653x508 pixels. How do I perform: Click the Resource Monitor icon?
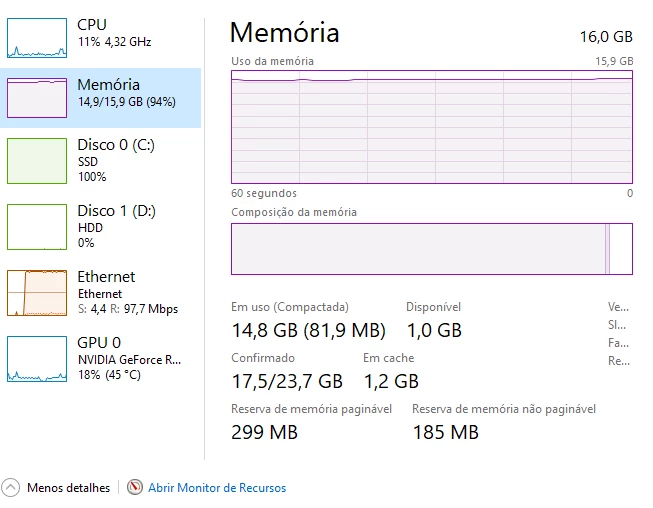point(135,488)
